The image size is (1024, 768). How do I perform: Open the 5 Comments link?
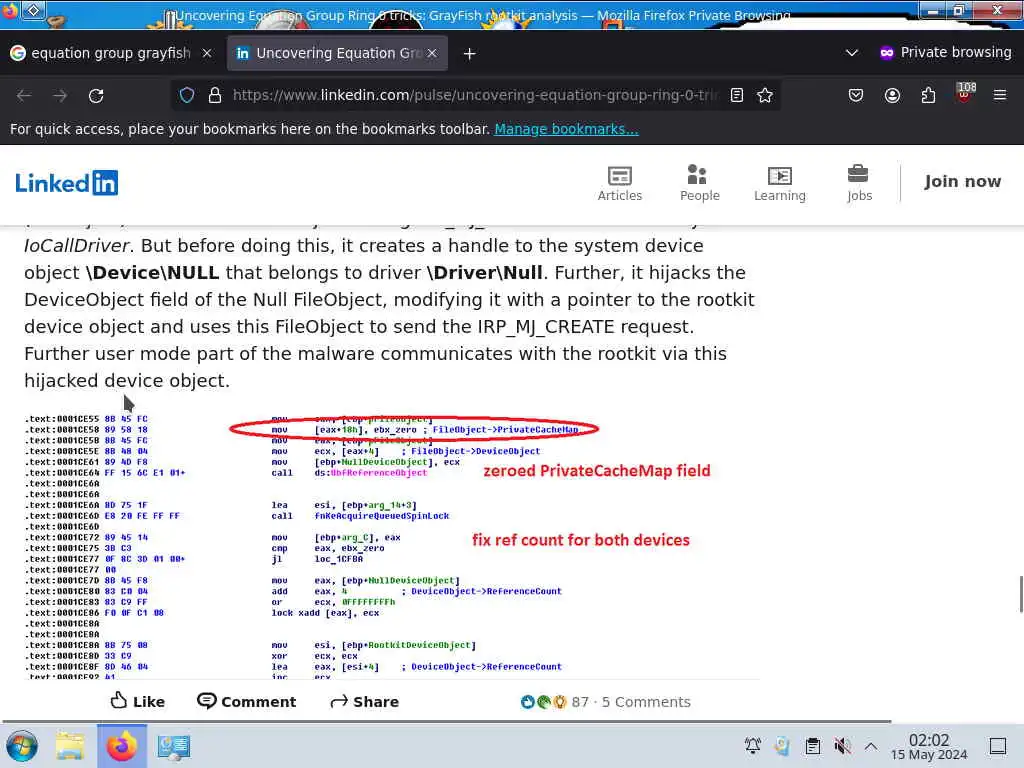646,702
